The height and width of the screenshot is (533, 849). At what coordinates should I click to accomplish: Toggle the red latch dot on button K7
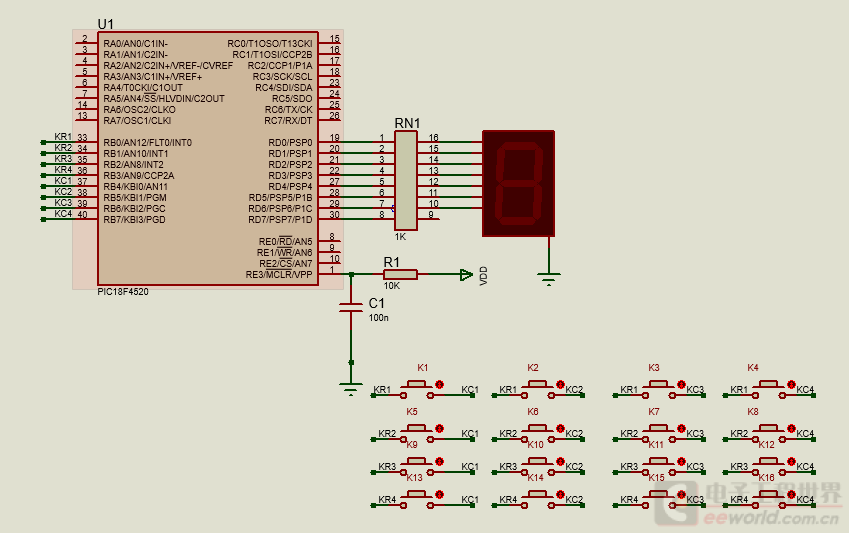point(681,428)
